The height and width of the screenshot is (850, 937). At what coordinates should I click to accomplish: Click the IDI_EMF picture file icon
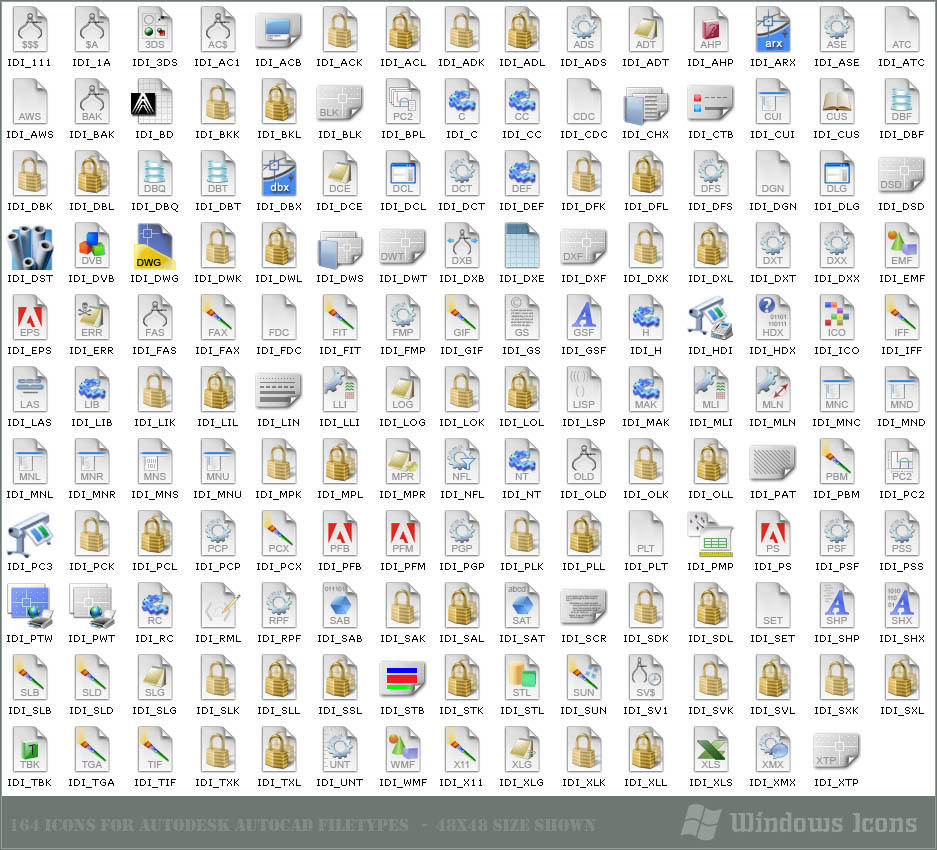(899, 247)
